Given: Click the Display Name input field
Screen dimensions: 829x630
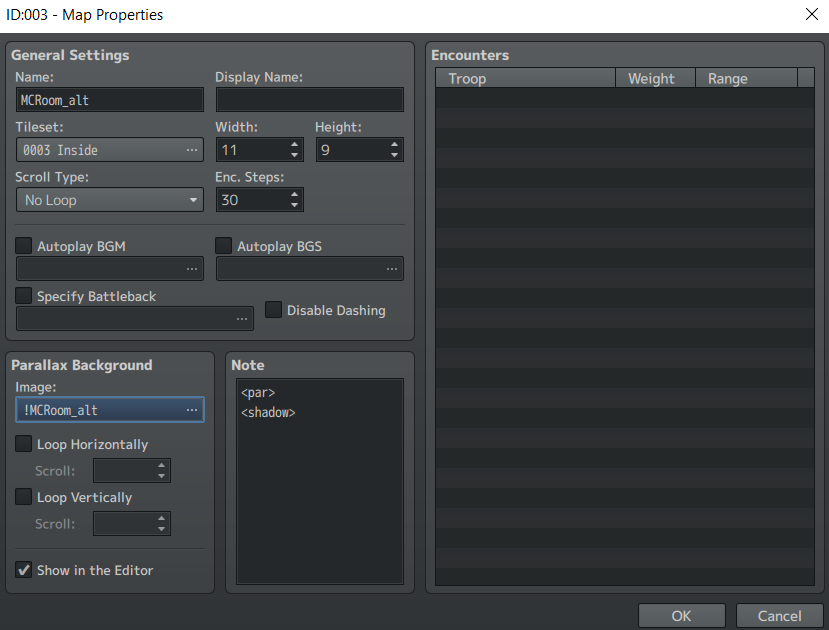Looking at the screenshot, I should click(310, 100).
